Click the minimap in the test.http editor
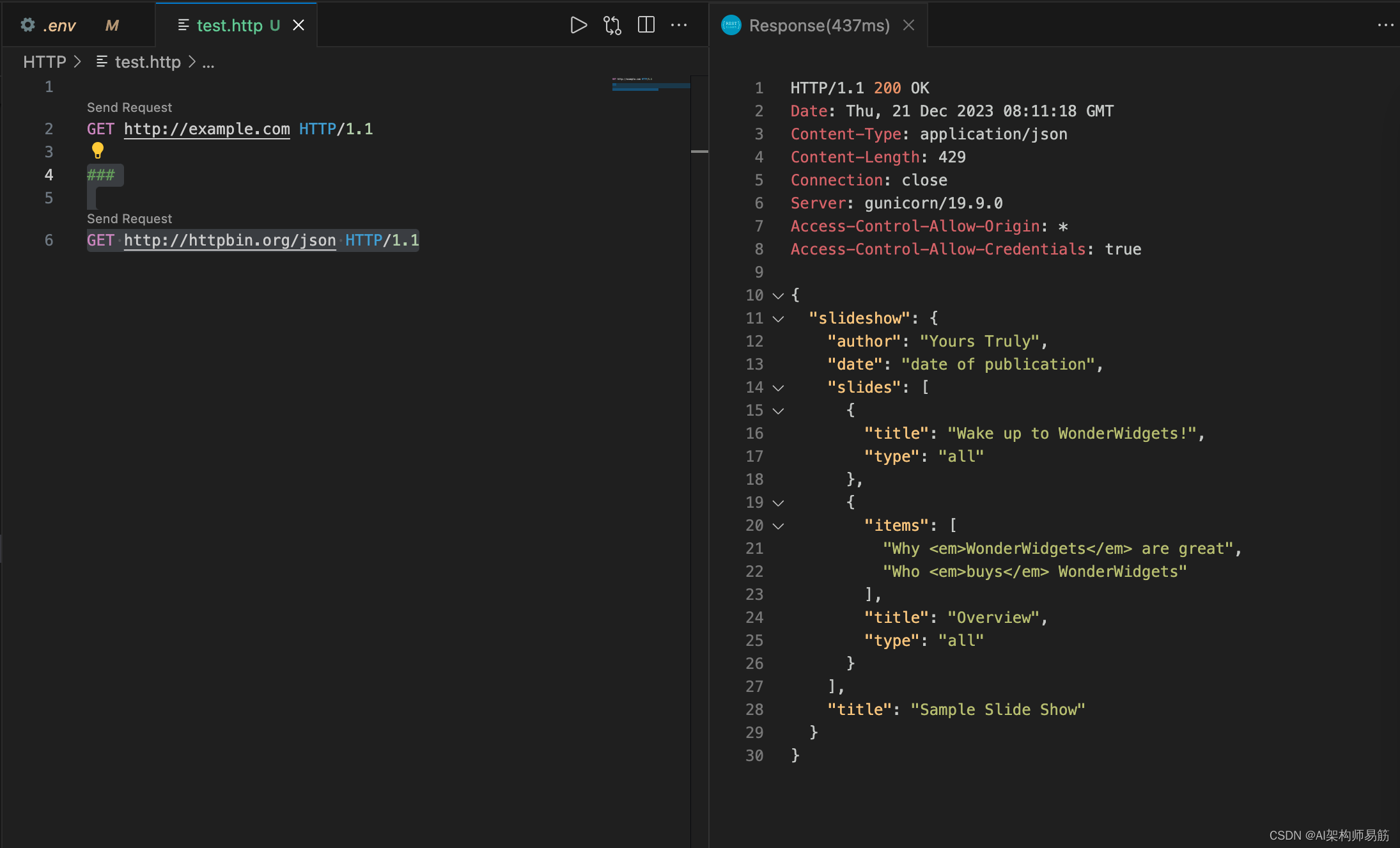The width and height of the screenshot is (1400, 848). tap(651, 83)
